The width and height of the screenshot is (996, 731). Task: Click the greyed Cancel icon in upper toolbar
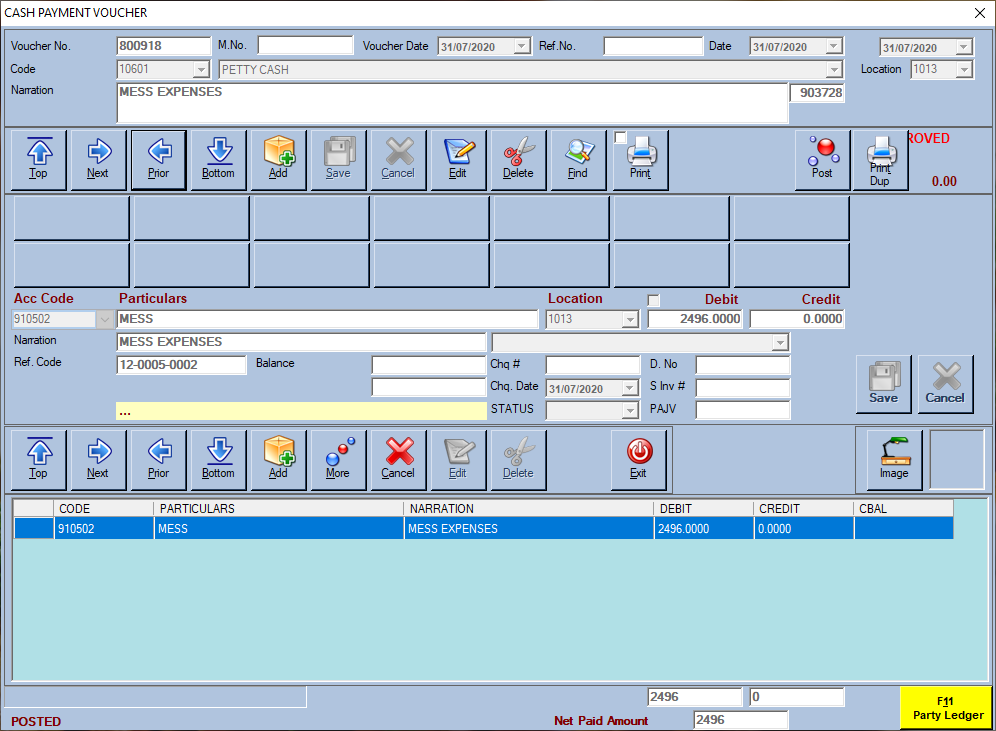click(398, 160)
